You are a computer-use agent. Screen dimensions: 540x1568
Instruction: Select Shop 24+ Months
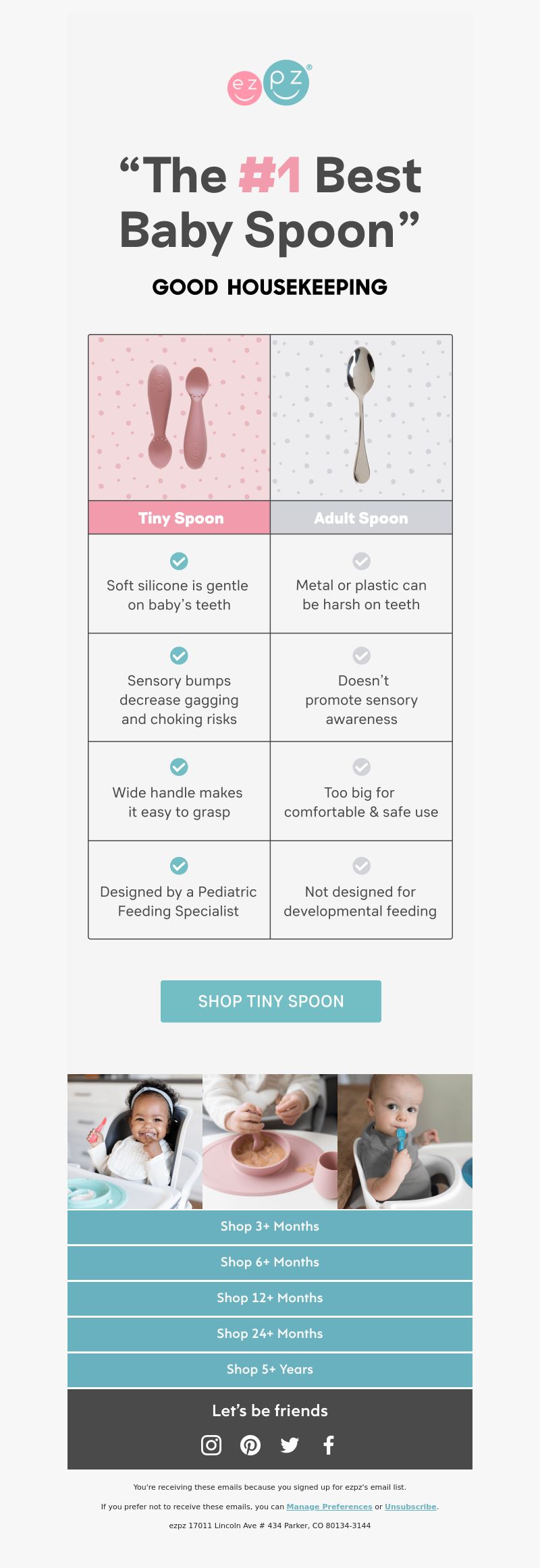[270, 1334]
